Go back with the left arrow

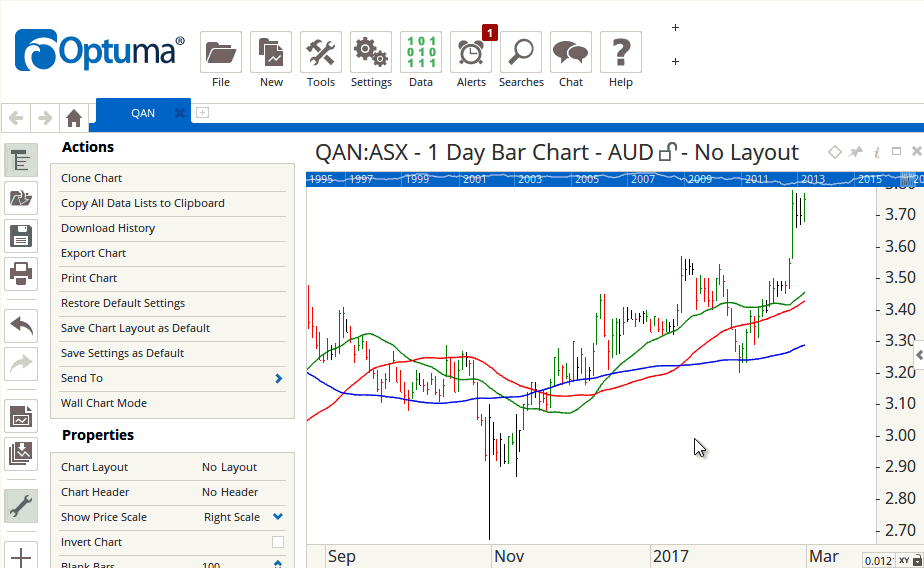click(x=16, y=118)
